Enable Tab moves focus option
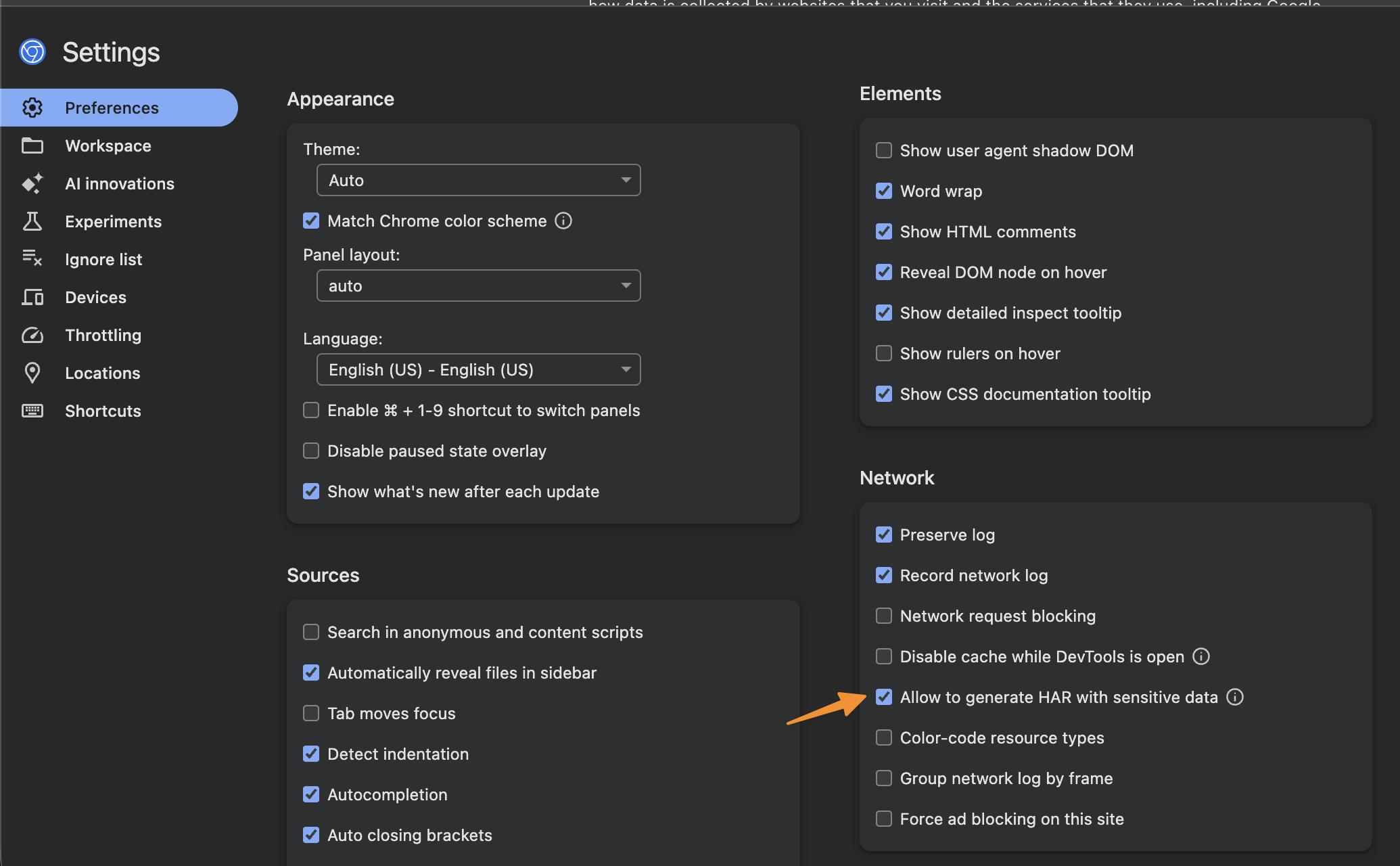This screenshot has width=1400, height=866. (x=311, y=713)
